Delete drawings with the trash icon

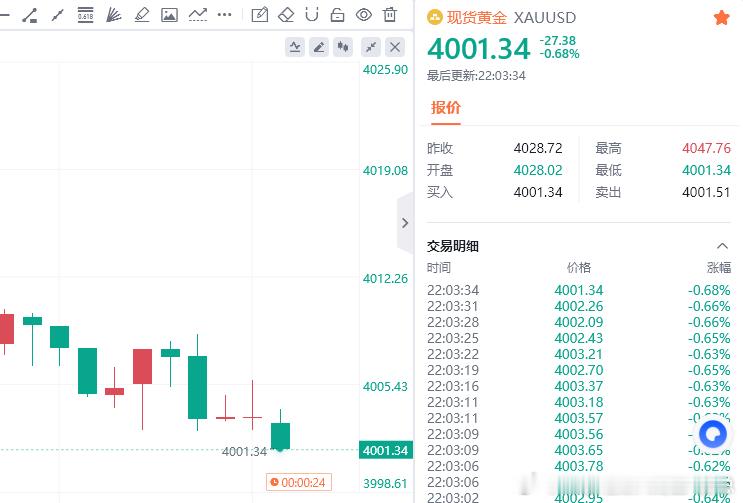coord(390,15)
